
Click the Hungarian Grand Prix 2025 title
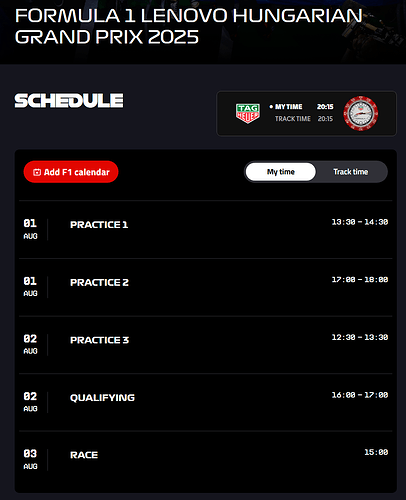click(189, 26)
